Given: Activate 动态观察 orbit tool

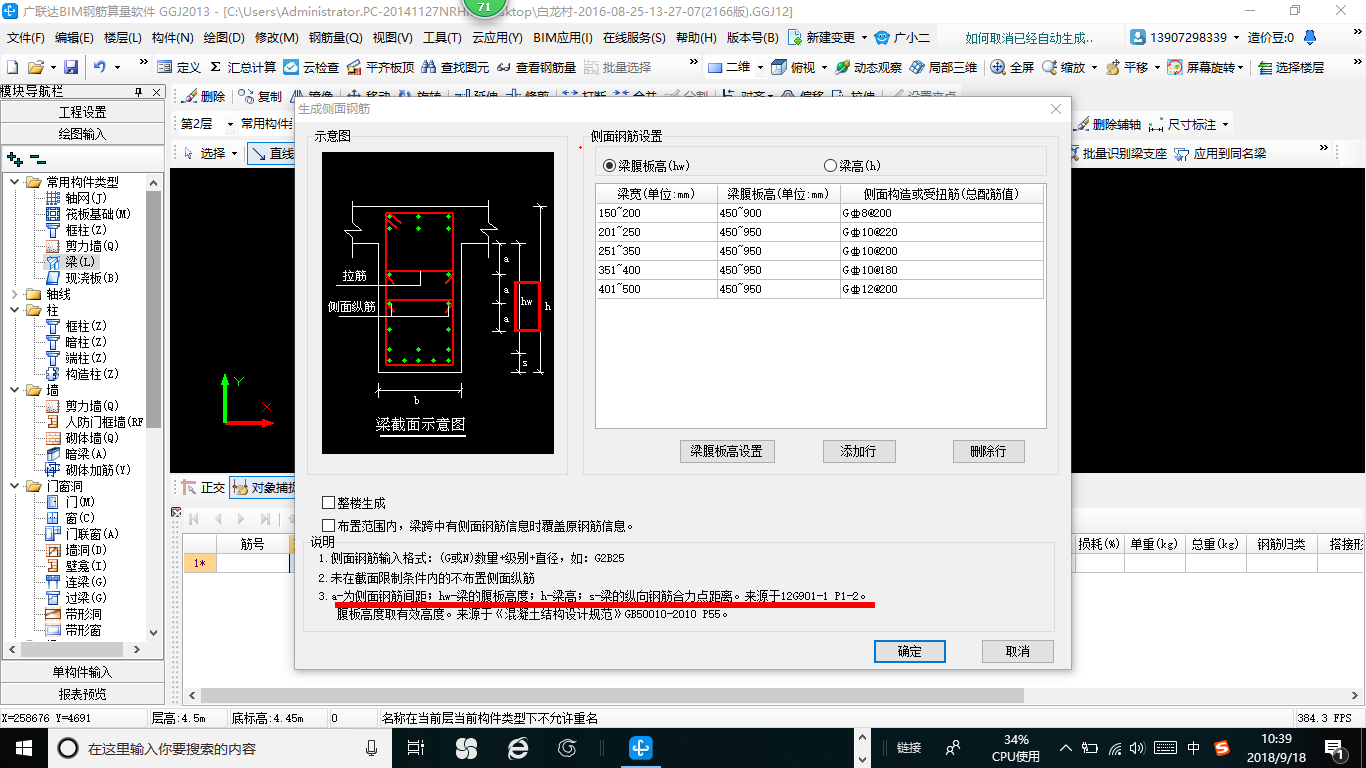Looking at the screenshot, I should pyautogui.click(x=868, y=67).
